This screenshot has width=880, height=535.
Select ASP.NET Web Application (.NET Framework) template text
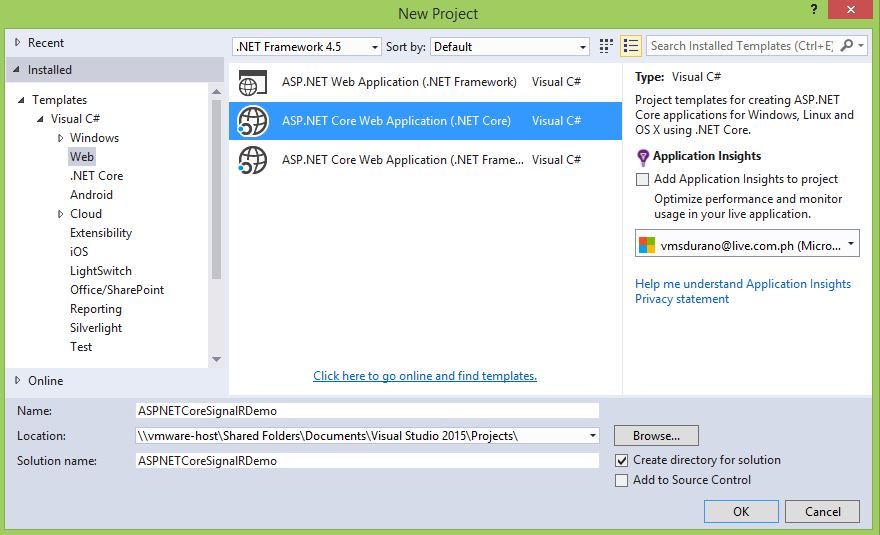399,82
